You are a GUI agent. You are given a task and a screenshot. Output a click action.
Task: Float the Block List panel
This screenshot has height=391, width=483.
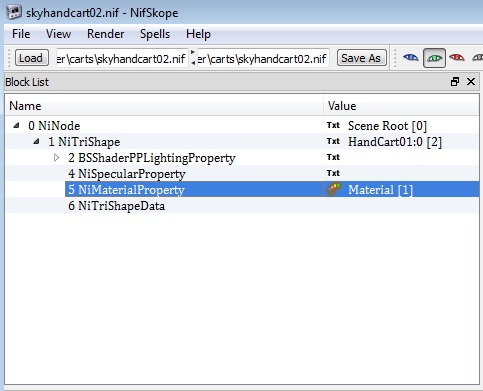[455, 82]
